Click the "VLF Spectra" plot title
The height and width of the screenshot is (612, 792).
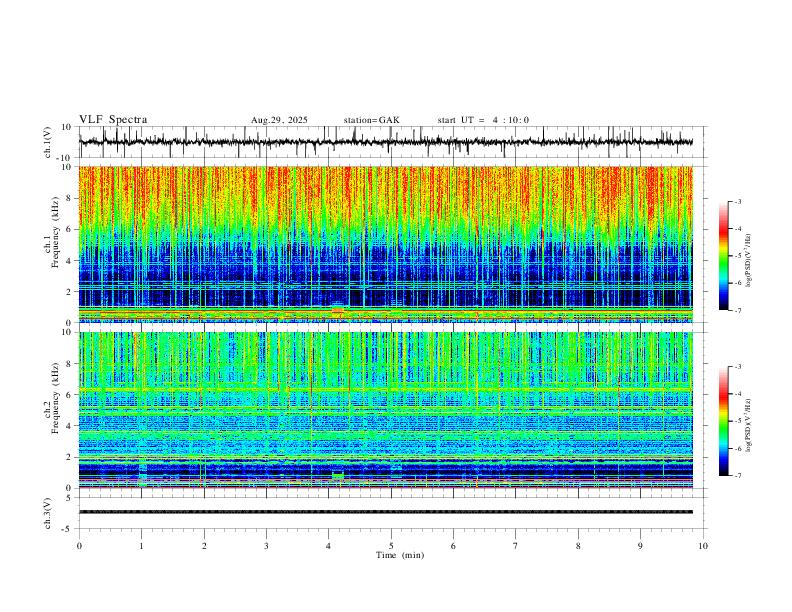tap(113, 120)
